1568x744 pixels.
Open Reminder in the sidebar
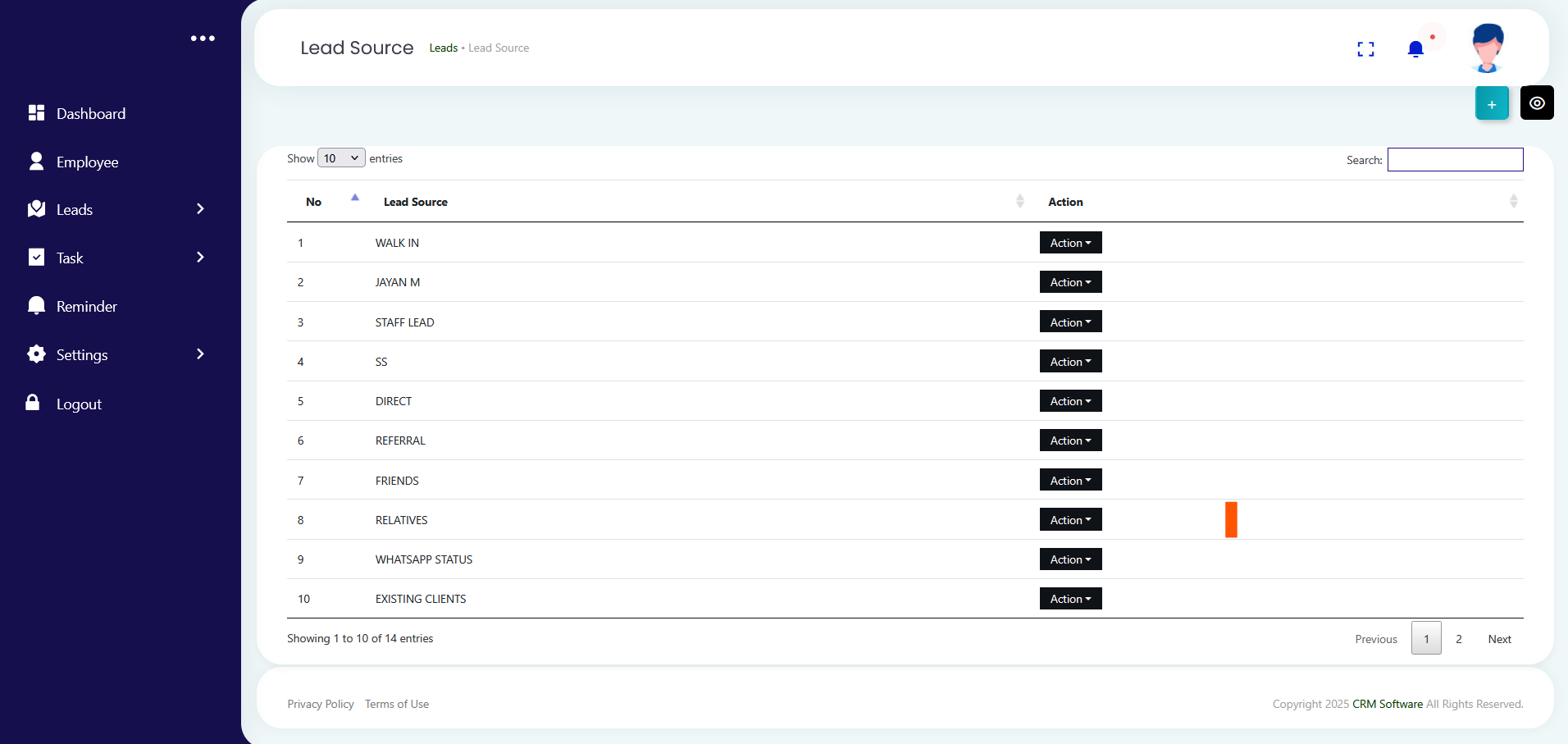(86, 307)
